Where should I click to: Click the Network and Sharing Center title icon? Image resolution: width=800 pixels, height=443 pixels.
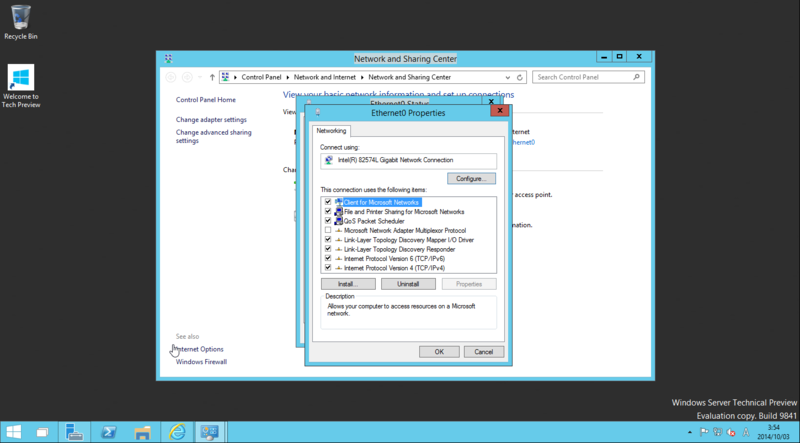pos(168,59)
